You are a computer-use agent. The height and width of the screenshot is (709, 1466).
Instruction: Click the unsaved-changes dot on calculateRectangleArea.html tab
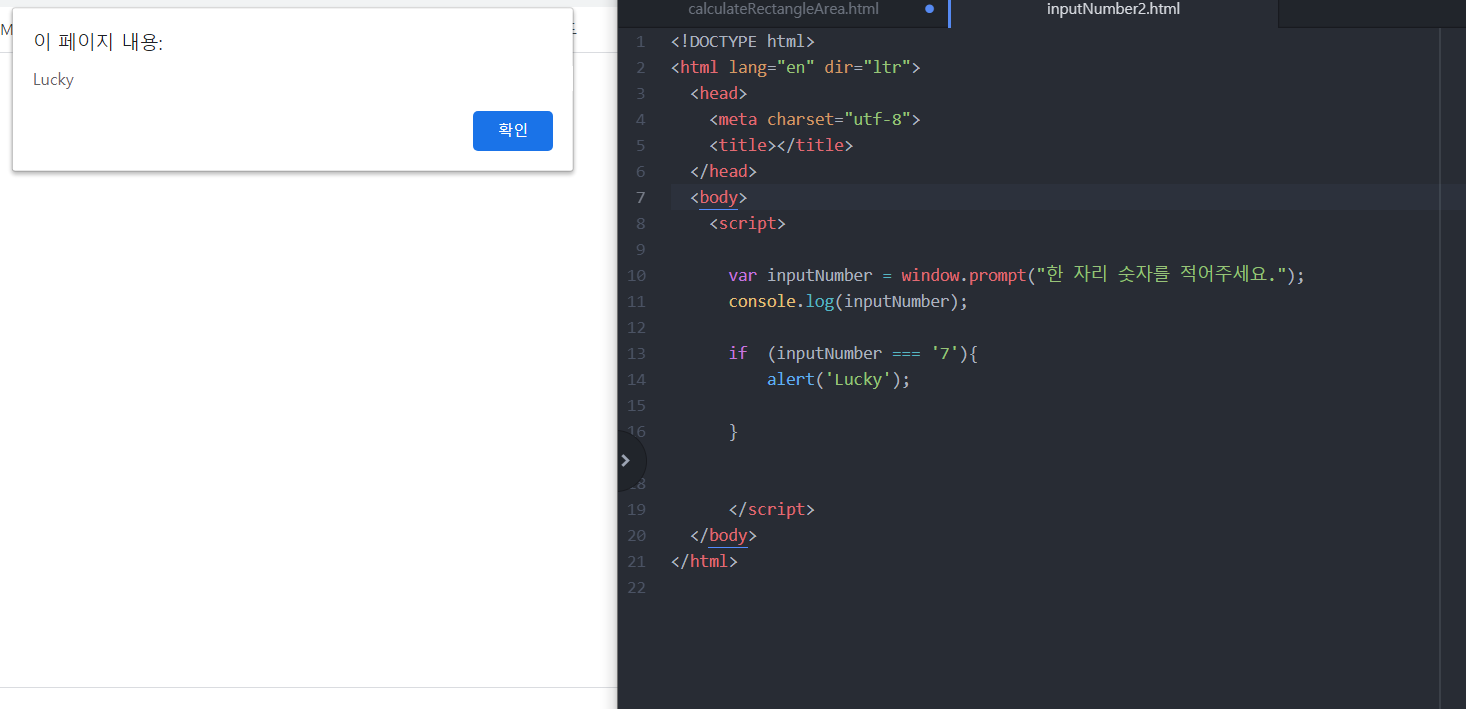(x=930, y=9)
